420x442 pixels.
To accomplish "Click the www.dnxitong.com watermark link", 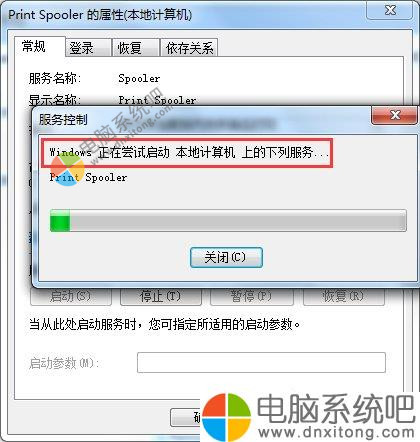I will [x=337, y=433].
